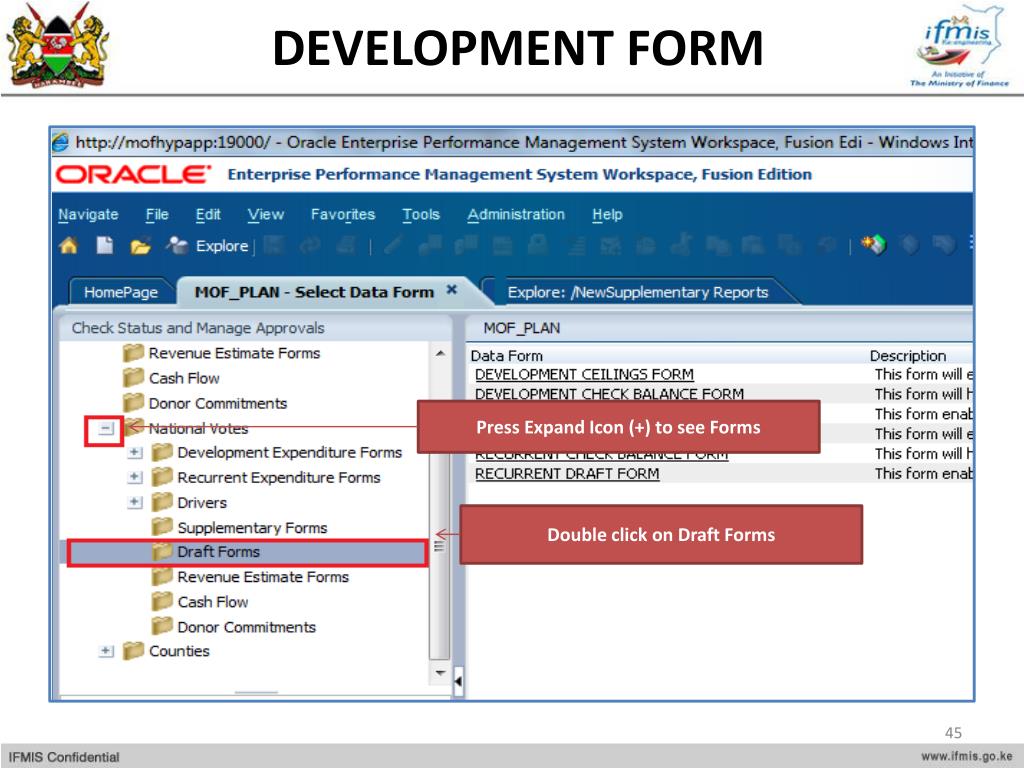Collapse the National Votes folder

point(106,428)
